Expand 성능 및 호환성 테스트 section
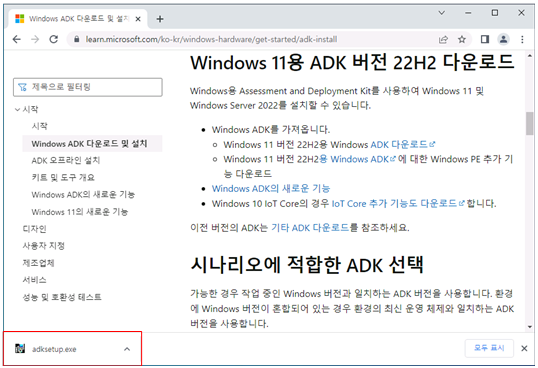 [62, 297]
